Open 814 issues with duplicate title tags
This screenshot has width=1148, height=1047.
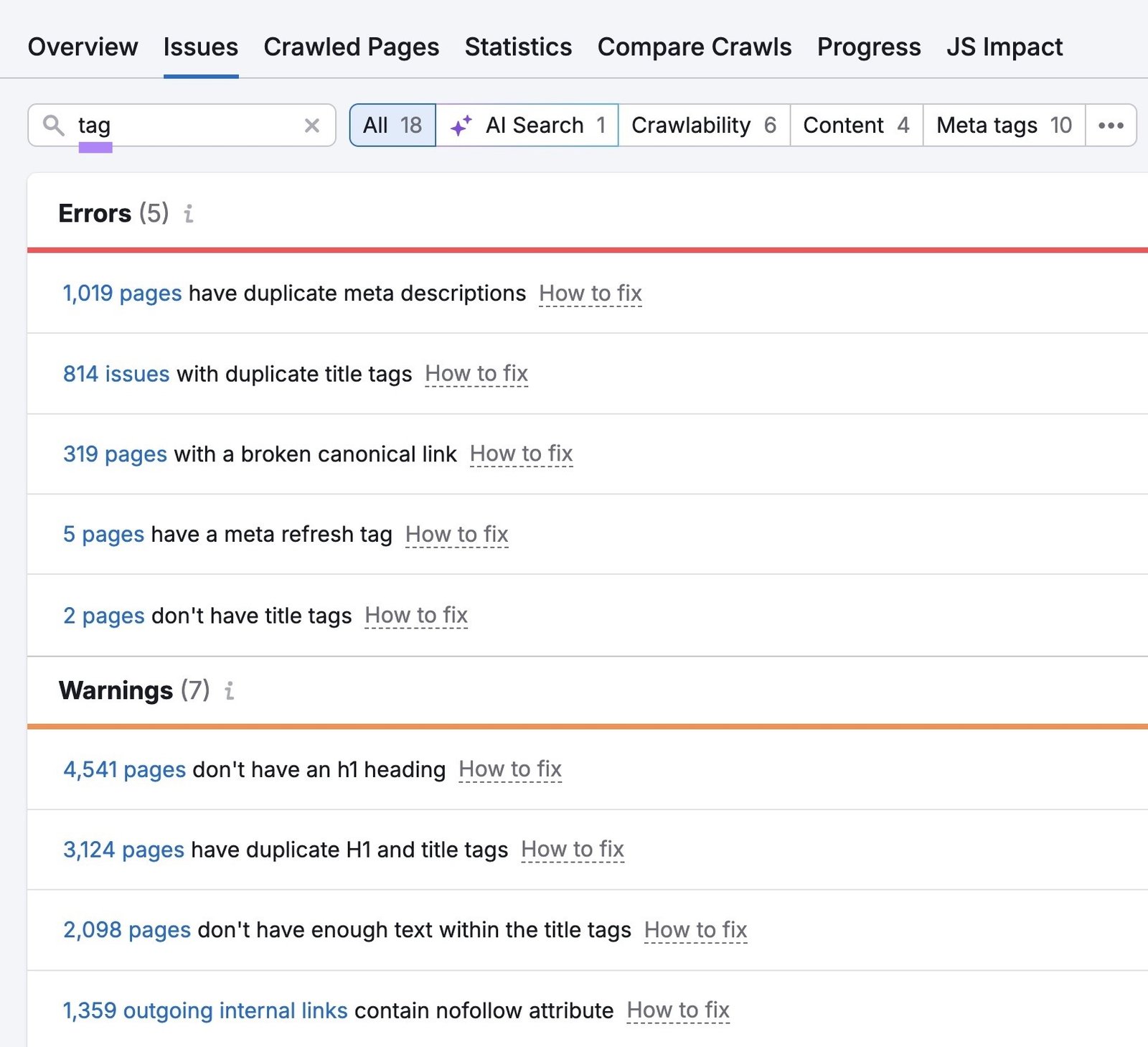coord(116,374)
